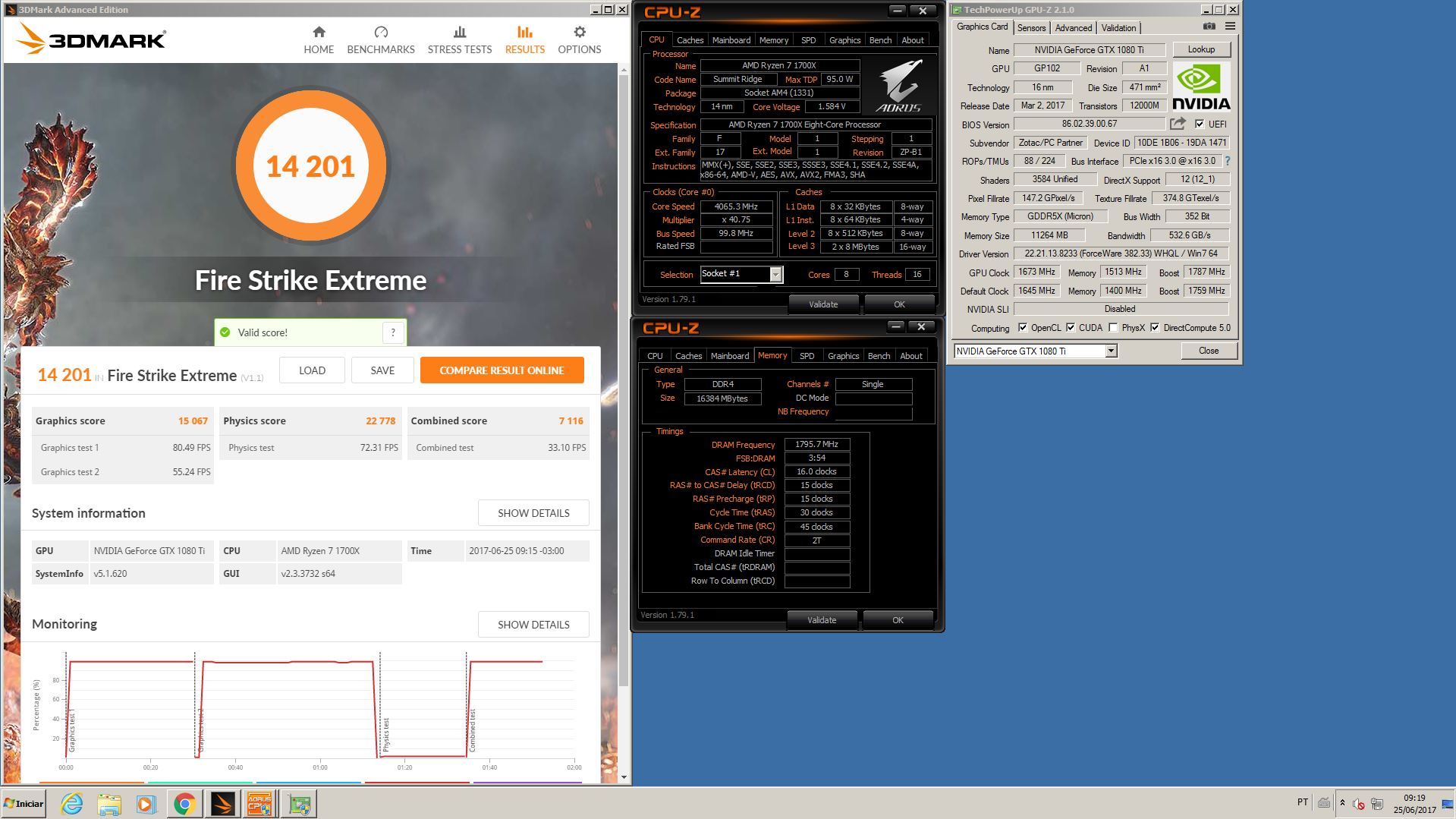Open Windows Media Player from taskbar

pos(146,804)
